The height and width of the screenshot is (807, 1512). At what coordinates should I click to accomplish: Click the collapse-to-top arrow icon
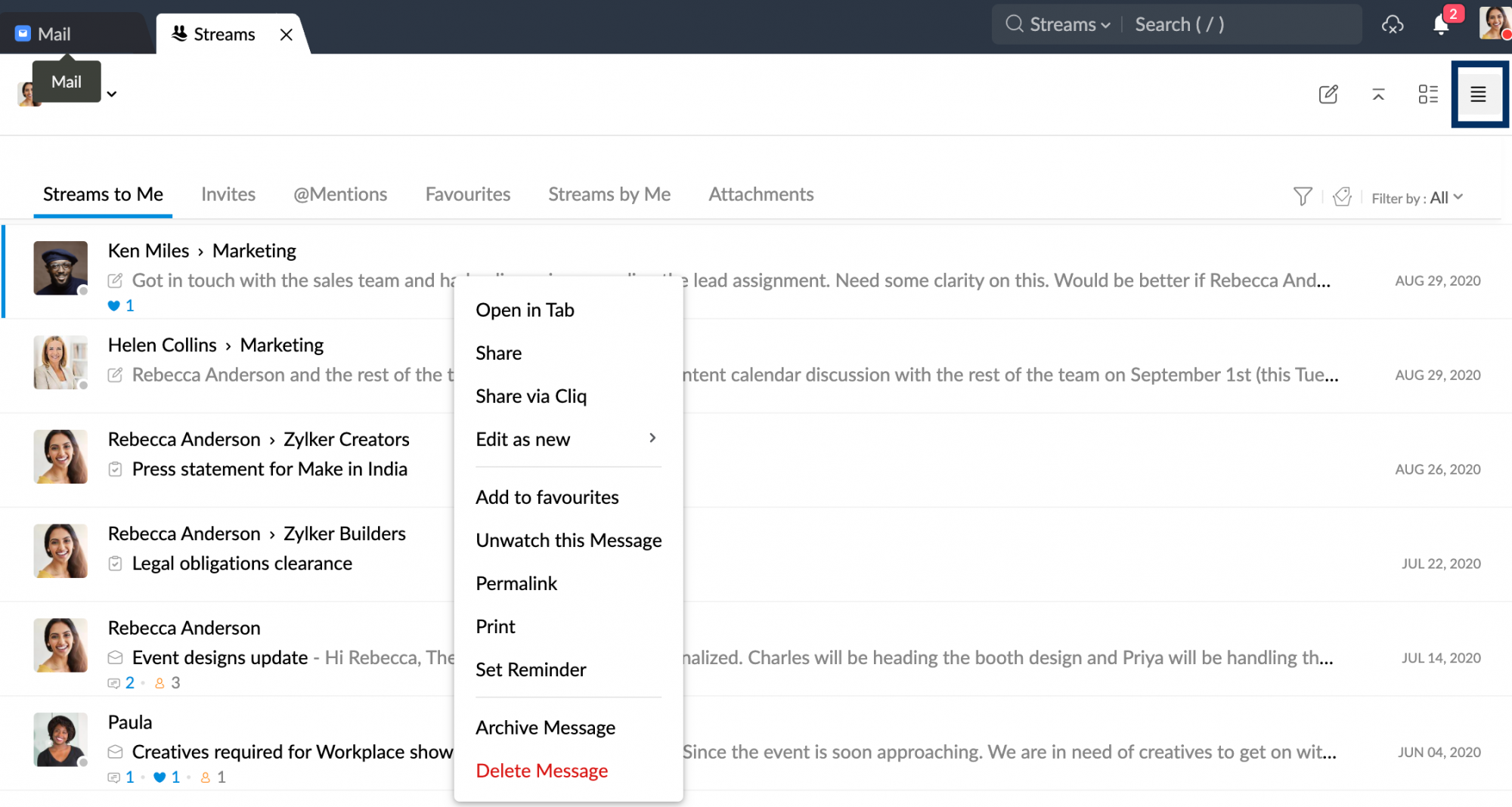coord(1378,94)
